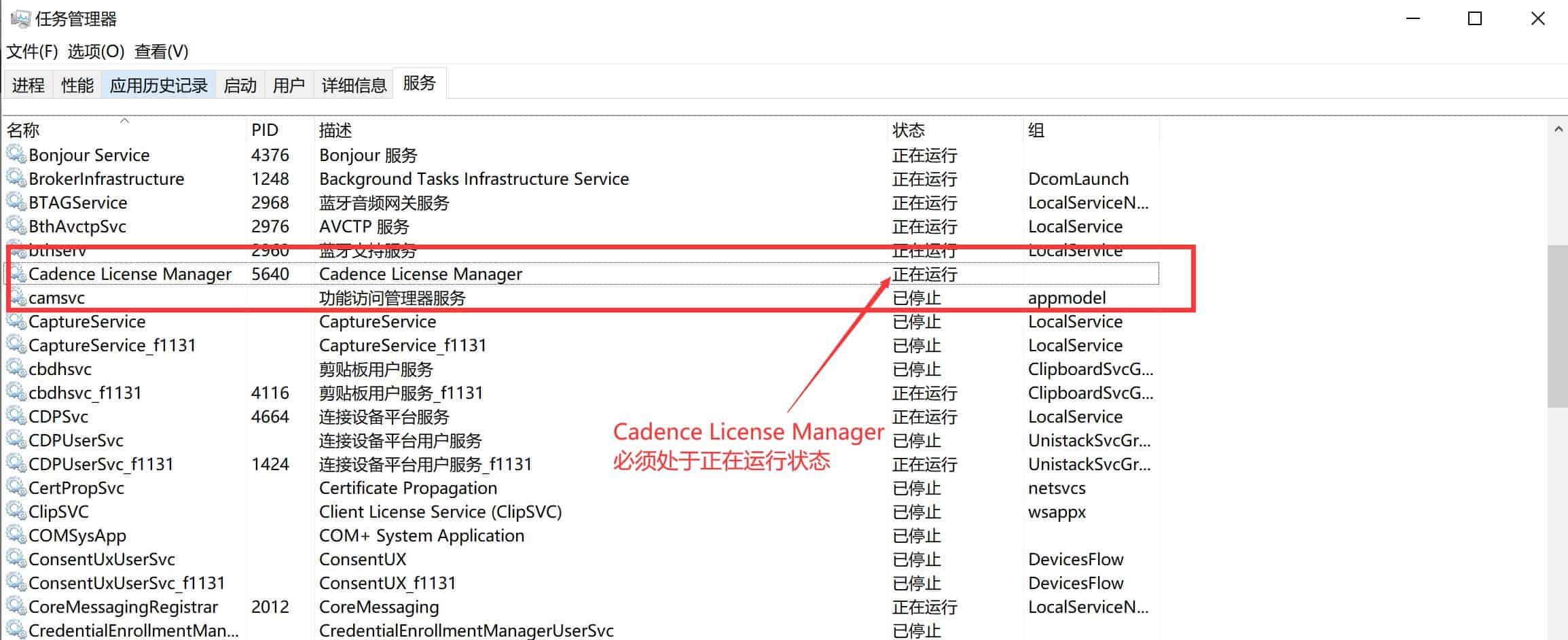Image resolution: width=1568 pixels, height=640 pixels.
Task: Select the 服务 tab
Action: pos(419,83)
